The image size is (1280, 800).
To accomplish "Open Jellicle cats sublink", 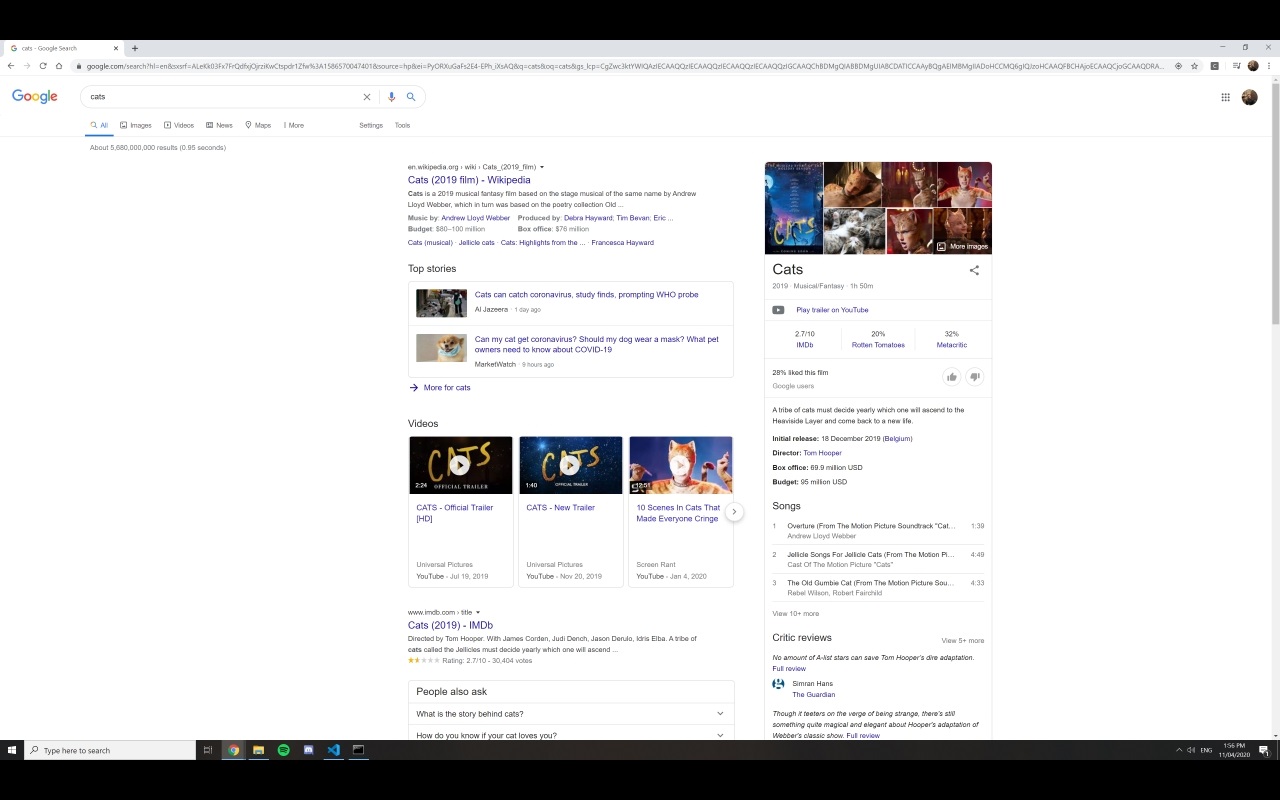I will pos(476,243).
